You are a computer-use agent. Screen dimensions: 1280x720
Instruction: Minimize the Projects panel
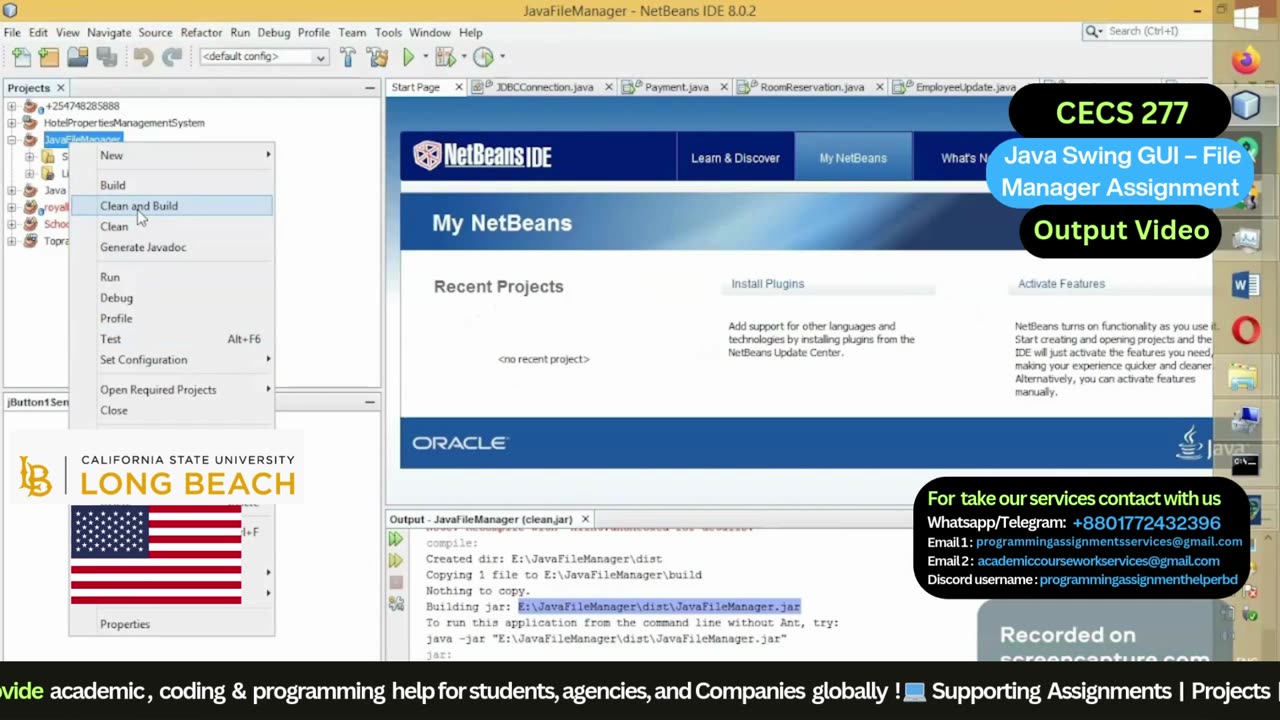click(370, 88)
